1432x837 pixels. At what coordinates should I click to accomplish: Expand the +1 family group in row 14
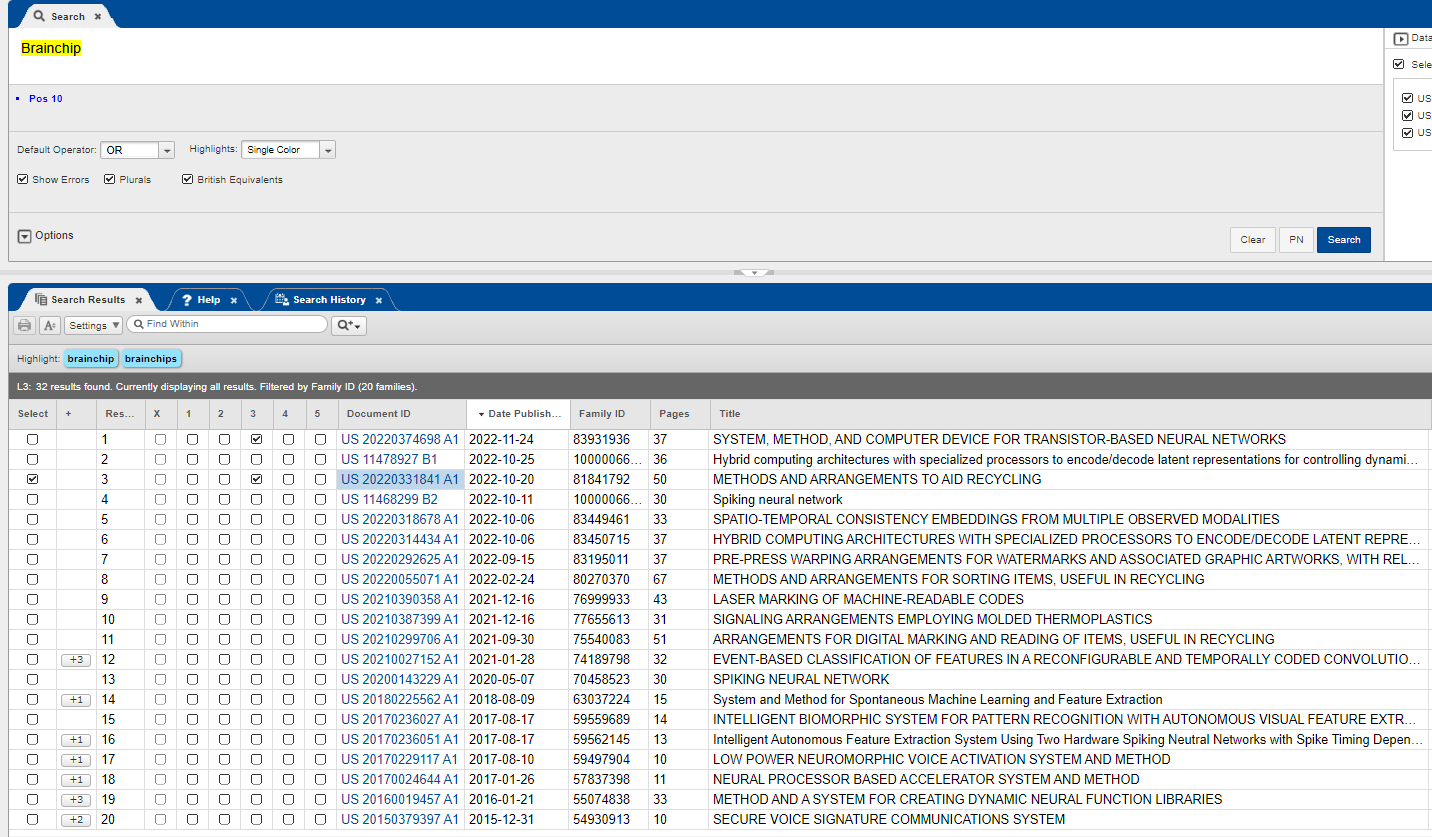pos(76,700)
